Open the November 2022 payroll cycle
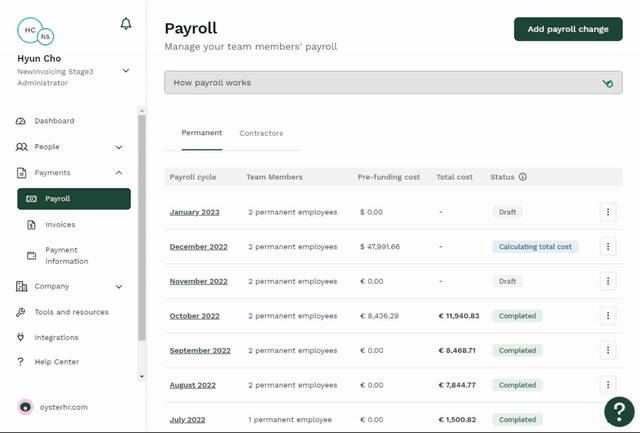The width and height of the screenshot is (640, 433). coord(198,282)
